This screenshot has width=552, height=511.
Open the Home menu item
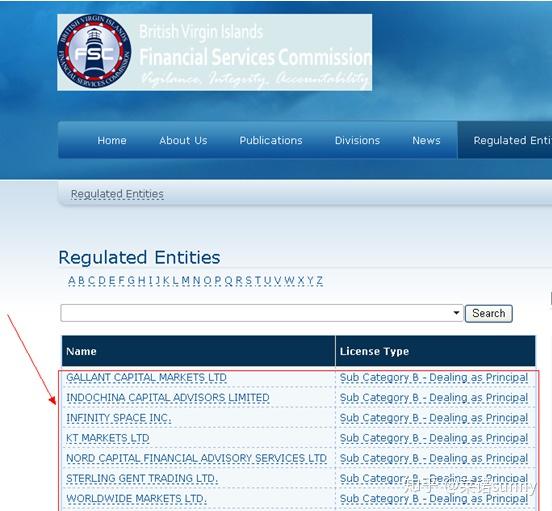(112, 140)
